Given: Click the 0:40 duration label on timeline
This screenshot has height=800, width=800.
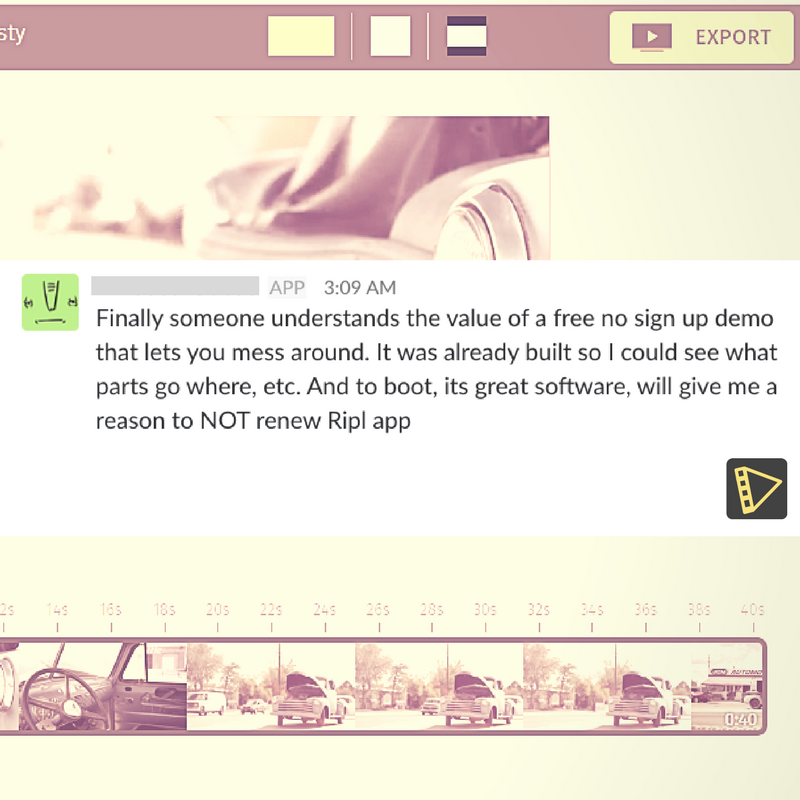Looking at the screenshot, I should click(x=740, y=719).
